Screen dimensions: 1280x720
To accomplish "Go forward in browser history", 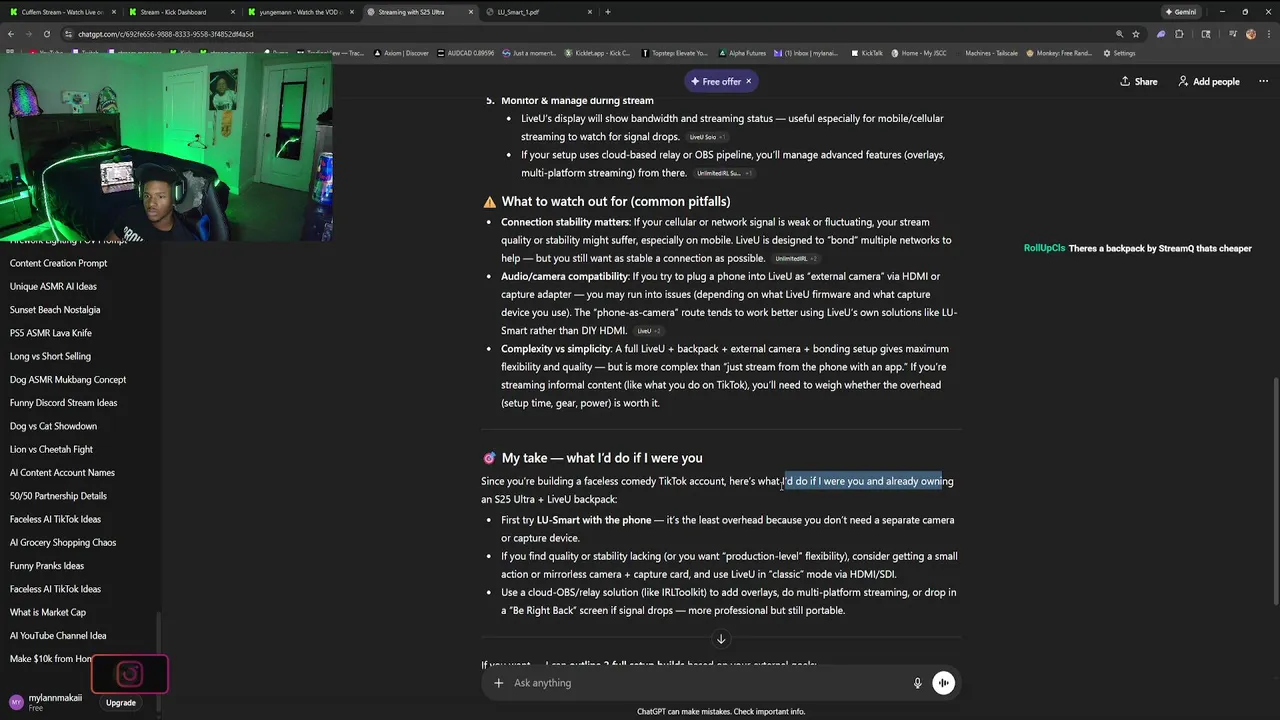I will [28, 34].
